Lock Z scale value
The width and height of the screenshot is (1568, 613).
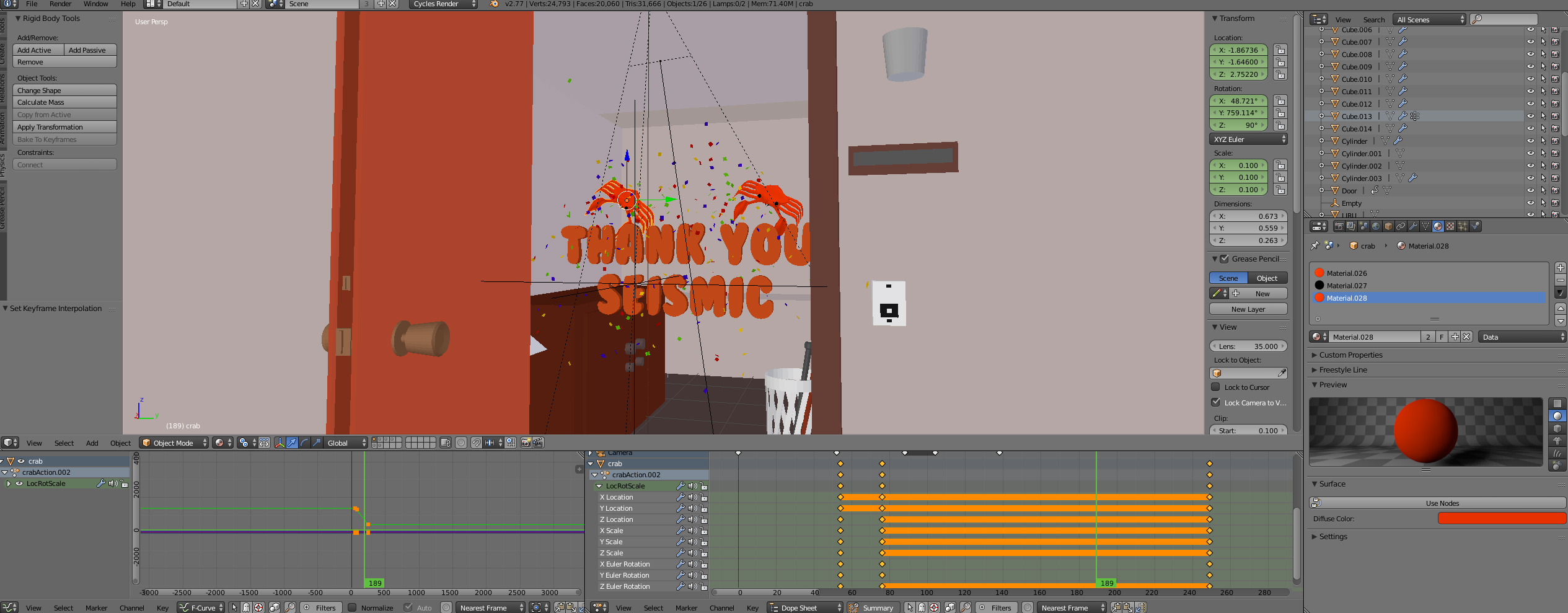[1280, 190]
